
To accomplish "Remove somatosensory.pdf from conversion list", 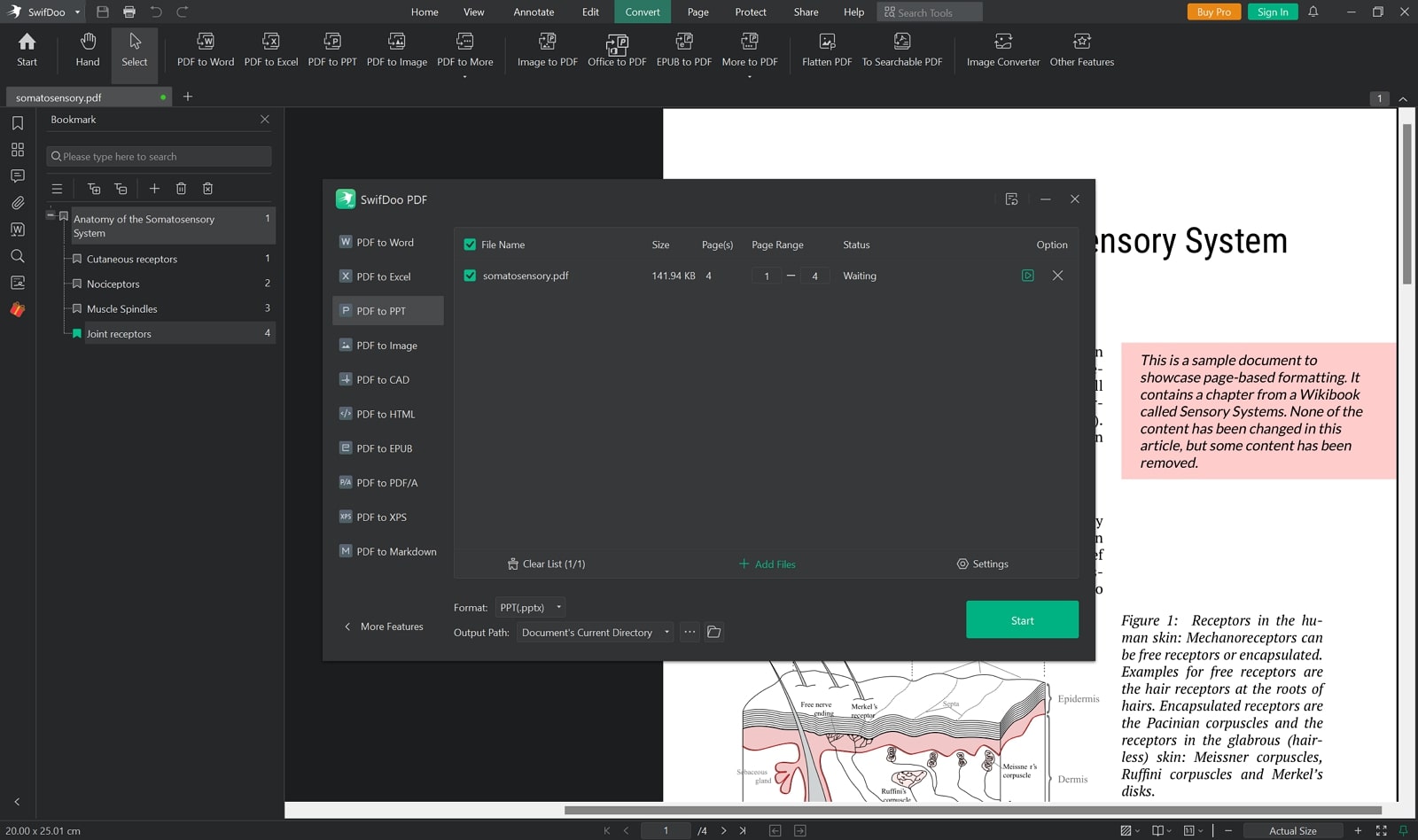I will click(x=1057, y=276).
